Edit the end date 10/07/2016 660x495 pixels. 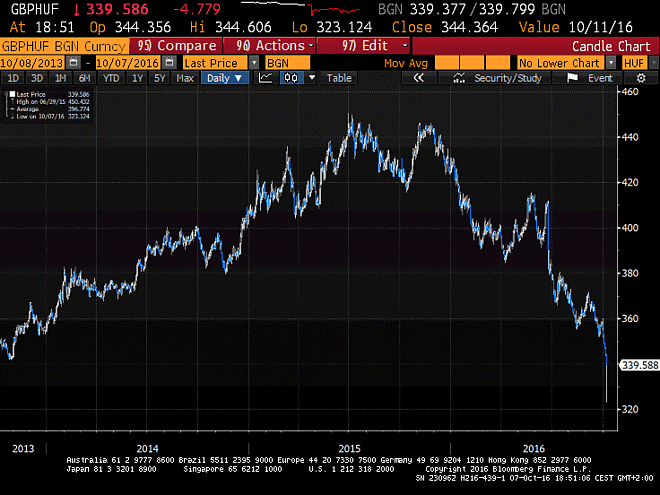tap(128, 63)
